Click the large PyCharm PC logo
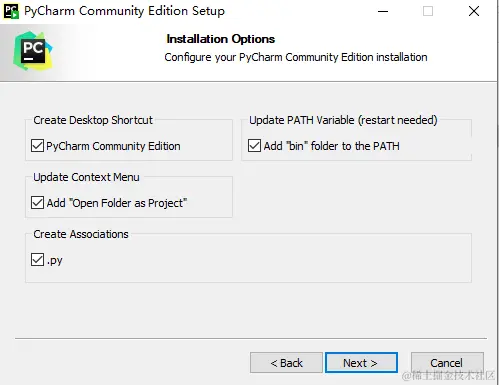 click(x=33, y=51)
